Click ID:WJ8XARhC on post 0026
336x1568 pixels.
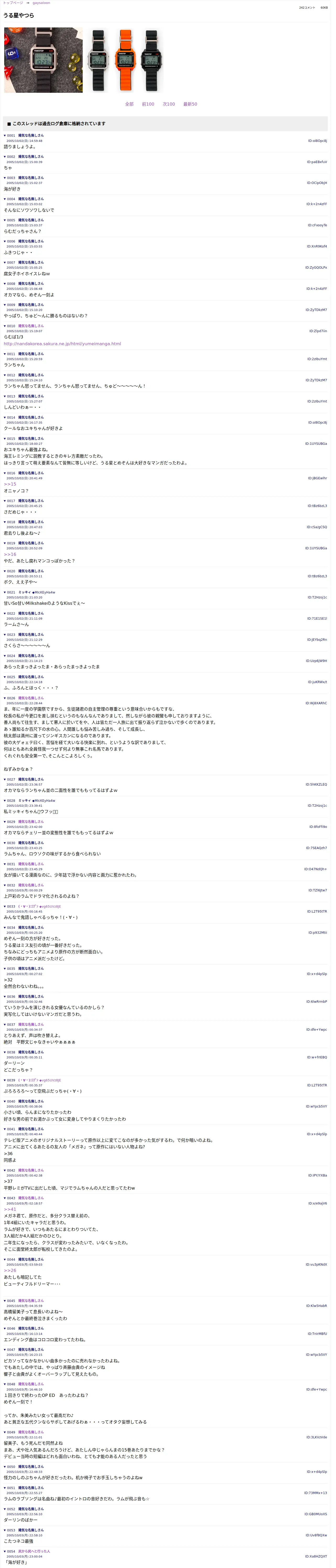[x=316, y=703]
